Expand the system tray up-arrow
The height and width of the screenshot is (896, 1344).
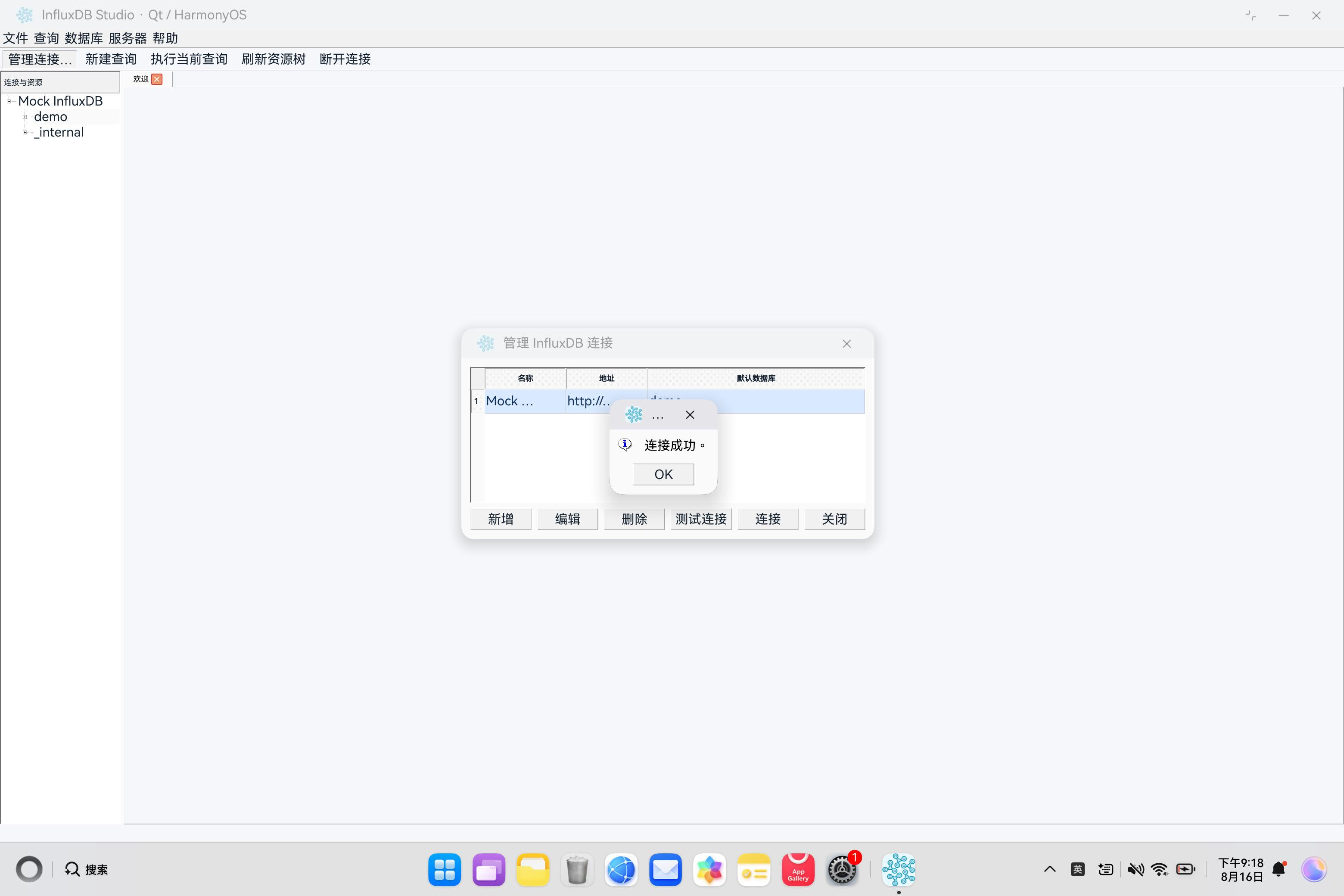click(x=1050, y=869)
